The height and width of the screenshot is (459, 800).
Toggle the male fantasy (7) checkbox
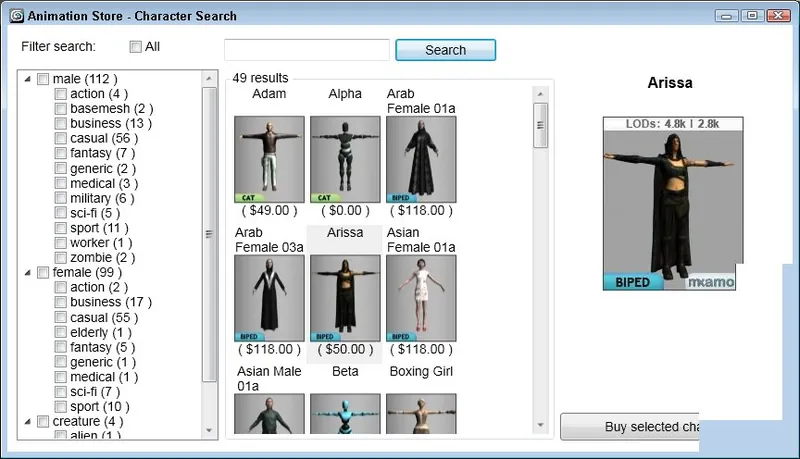[x=61, y=153]
